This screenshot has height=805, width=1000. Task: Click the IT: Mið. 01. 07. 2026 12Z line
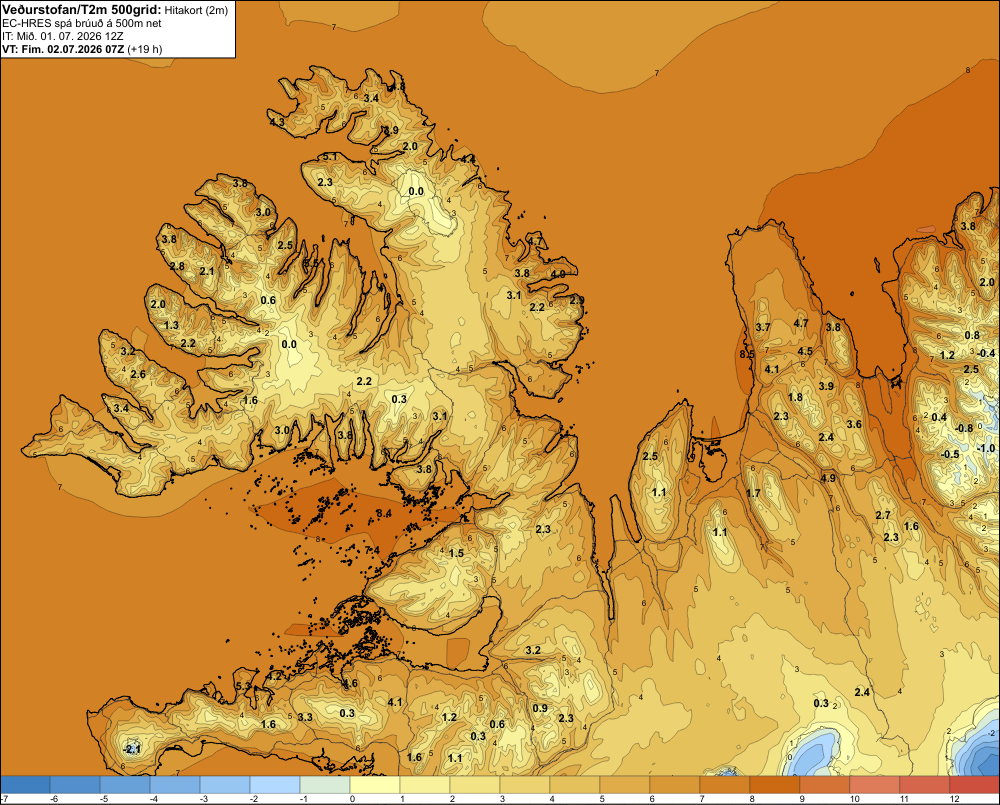coord(62,36)
